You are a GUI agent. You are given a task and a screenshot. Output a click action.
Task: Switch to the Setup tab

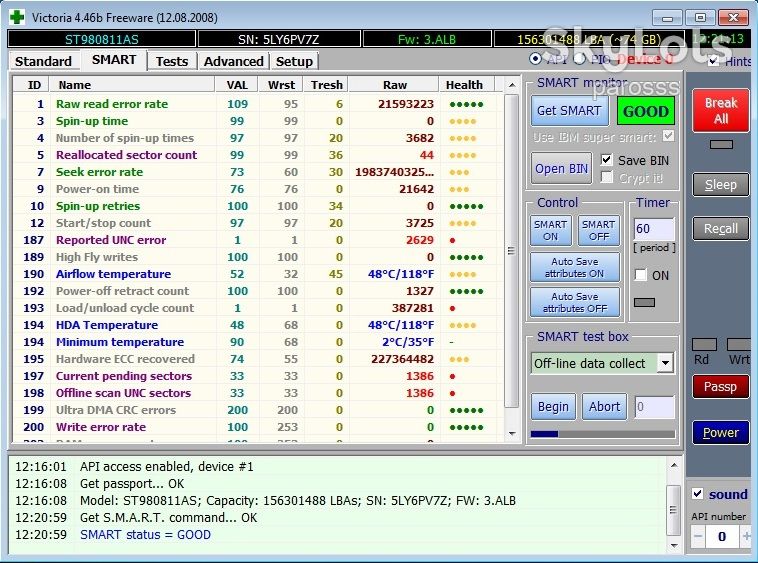pyautogui.click(x=294, y=61)
